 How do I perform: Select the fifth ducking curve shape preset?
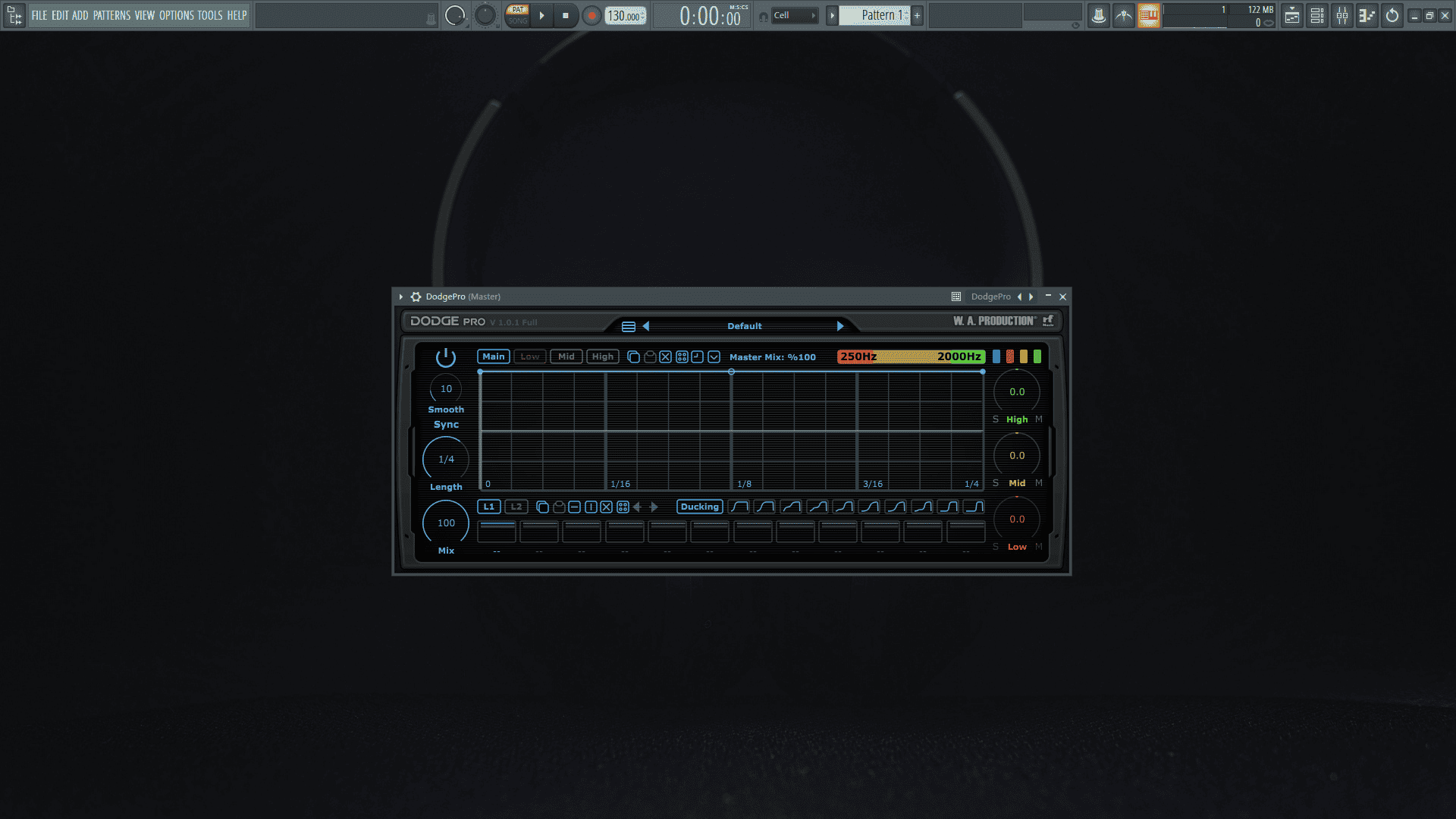point(843,507)
